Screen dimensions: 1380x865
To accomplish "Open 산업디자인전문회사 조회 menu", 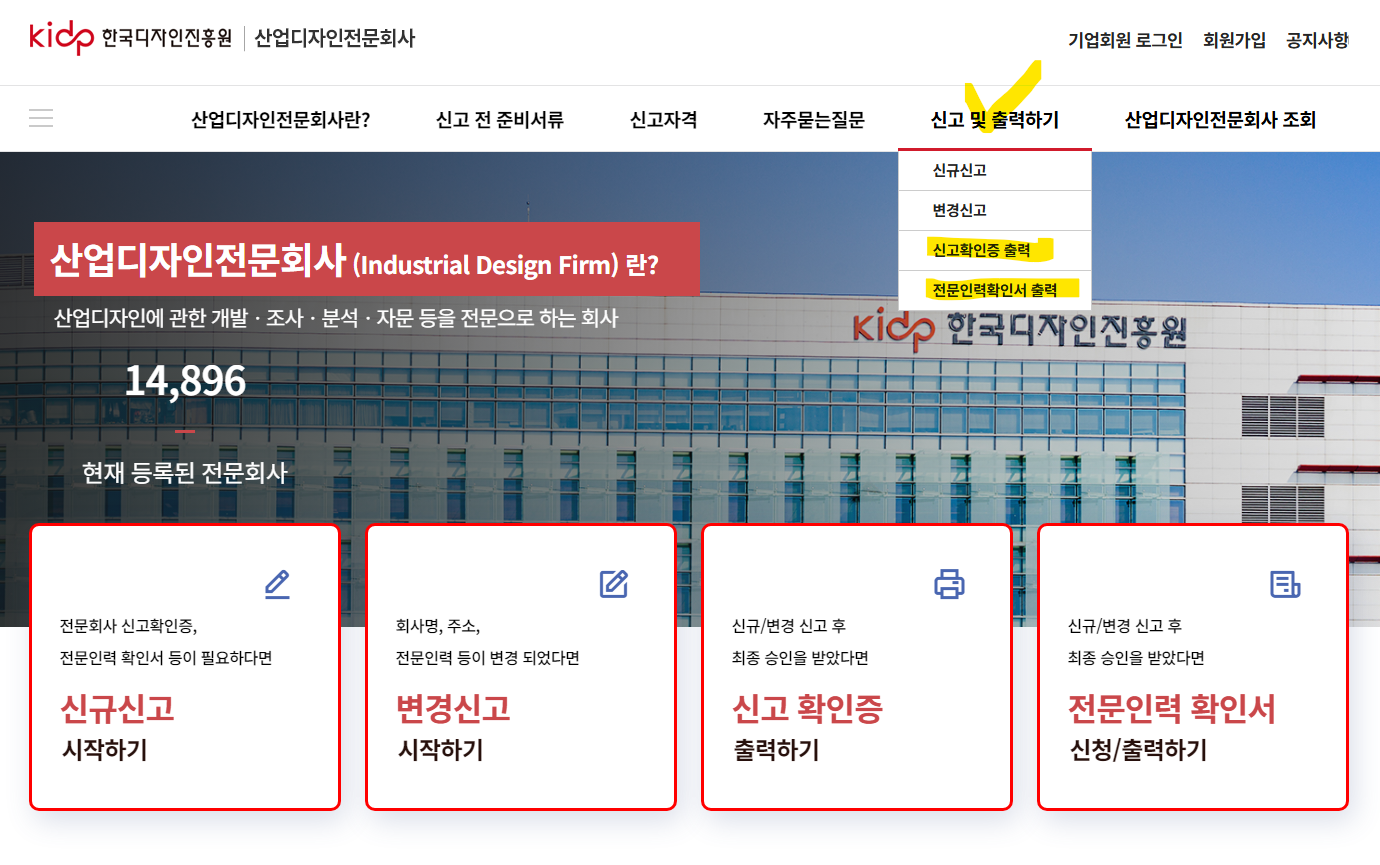I will (1220, 120).
